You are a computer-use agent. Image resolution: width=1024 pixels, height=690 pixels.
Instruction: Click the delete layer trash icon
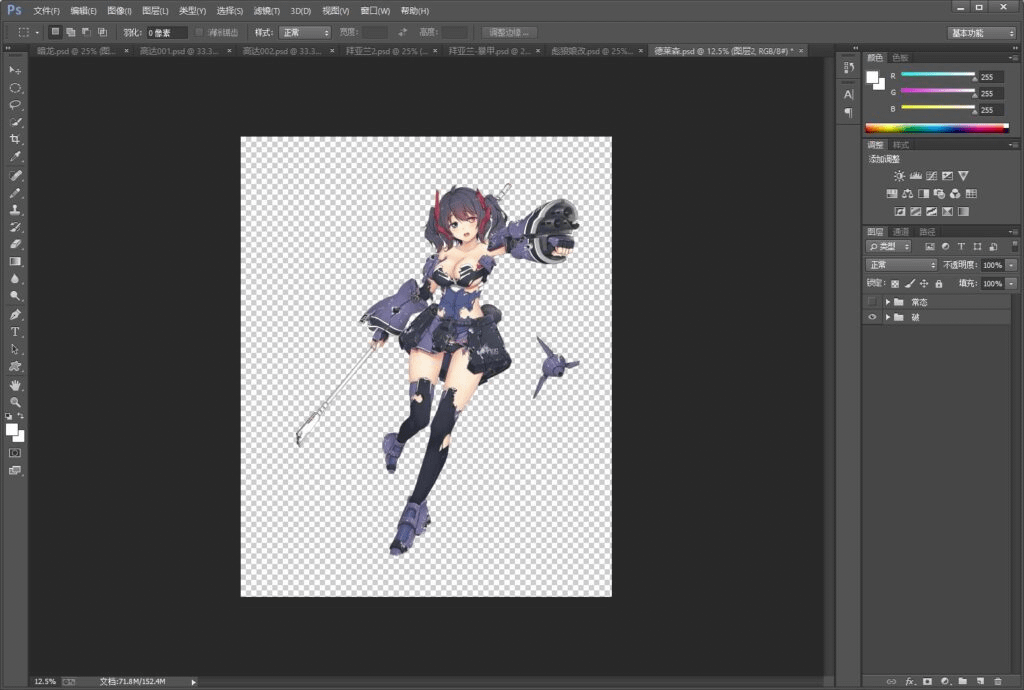(x=997, y=681)
